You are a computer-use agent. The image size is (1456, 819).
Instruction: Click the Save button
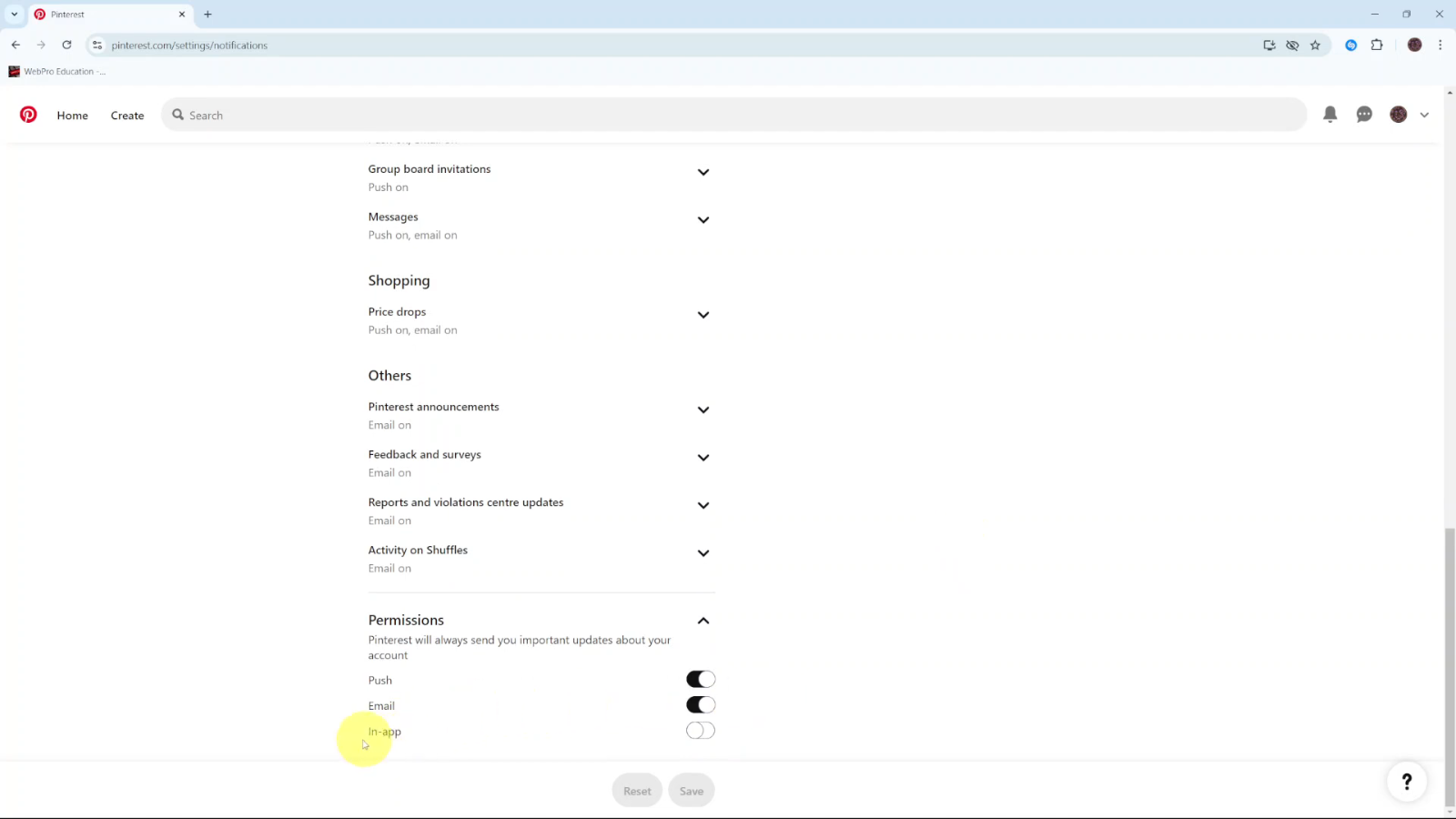[692, 791]
